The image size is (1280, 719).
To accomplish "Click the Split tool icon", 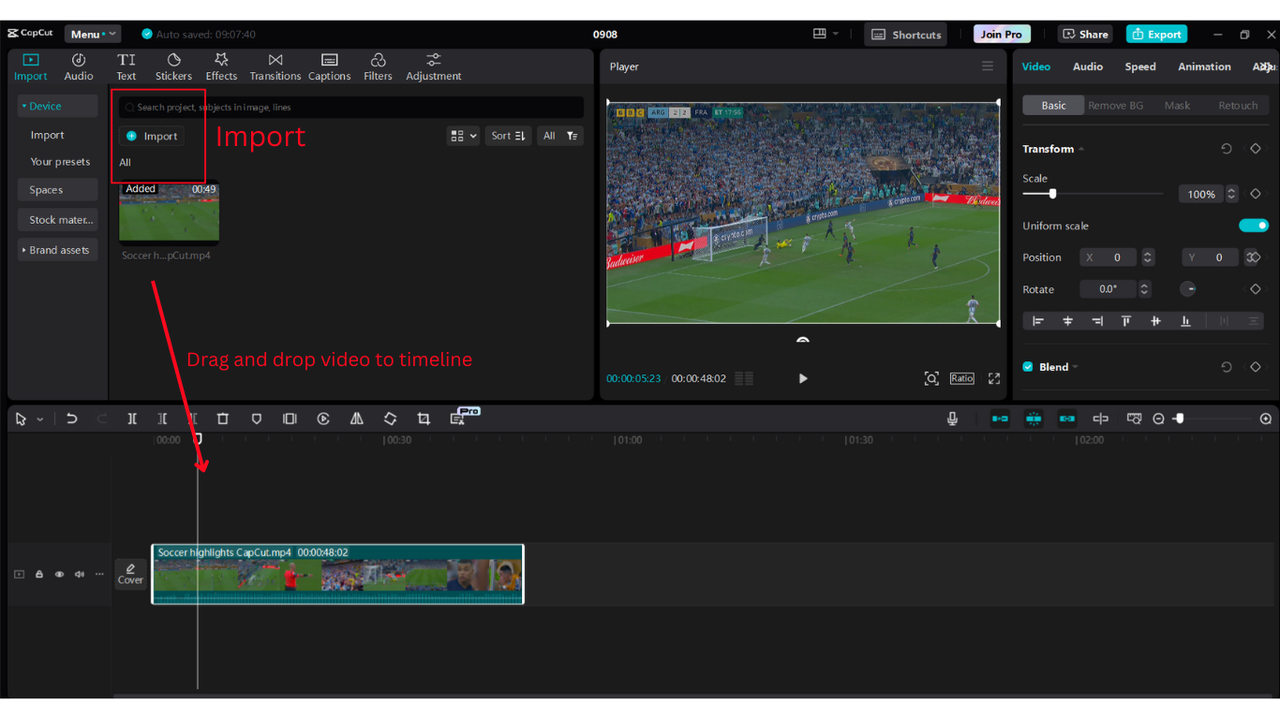I will [x=132, y=419].
